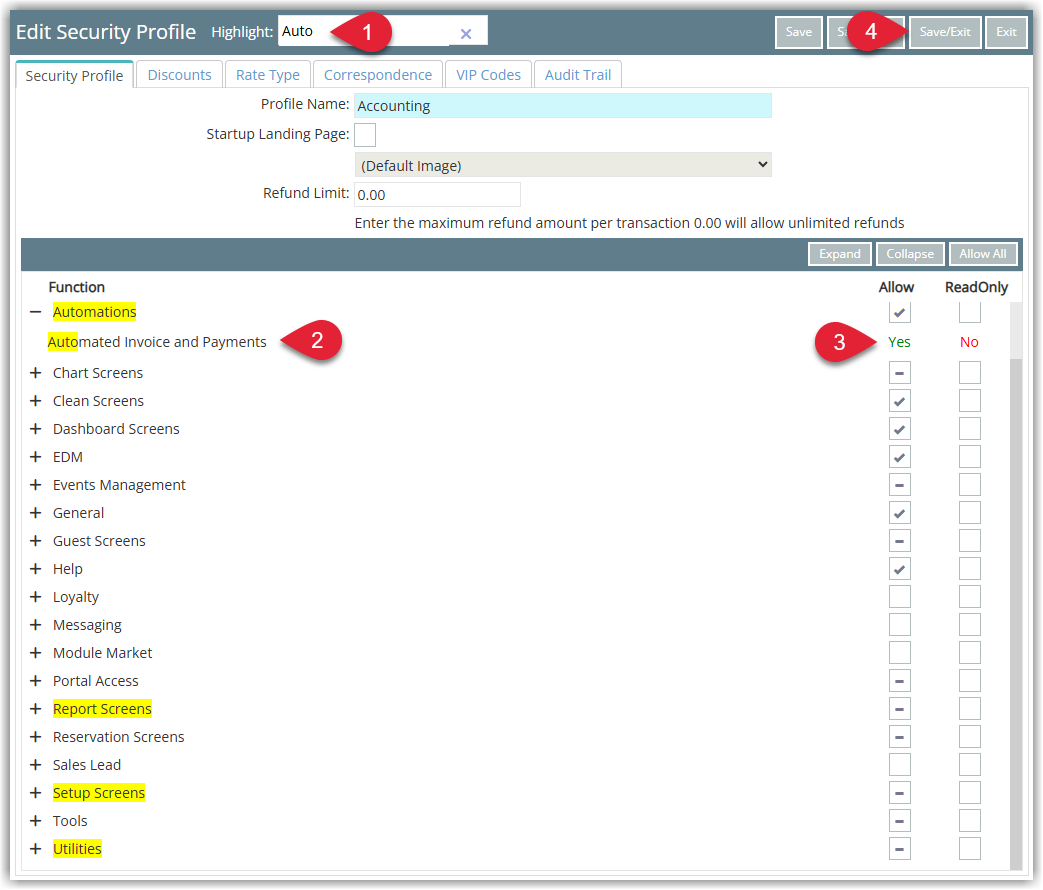Expand the Report Screens node
Image resolution: width=1043 pixels, height=890 pixels.
[x=36, y=709]
